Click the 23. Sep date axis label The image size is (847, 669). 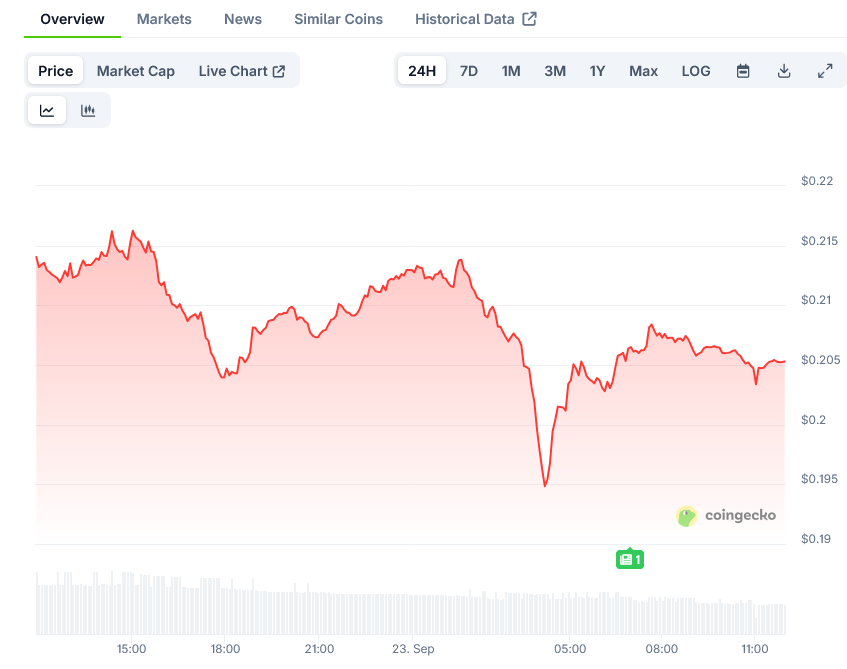(x=413, y=648)
